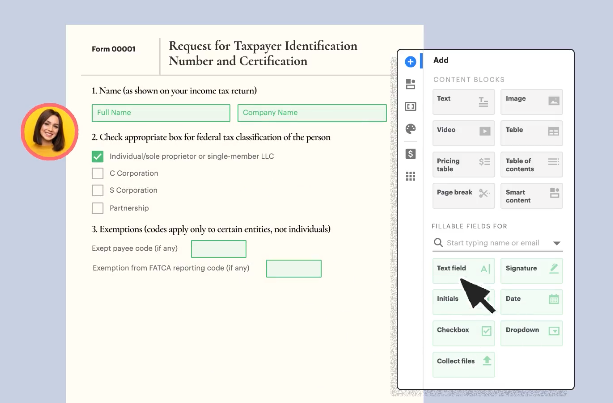Tick the Partnership checkbox

(x=98, y=208)
